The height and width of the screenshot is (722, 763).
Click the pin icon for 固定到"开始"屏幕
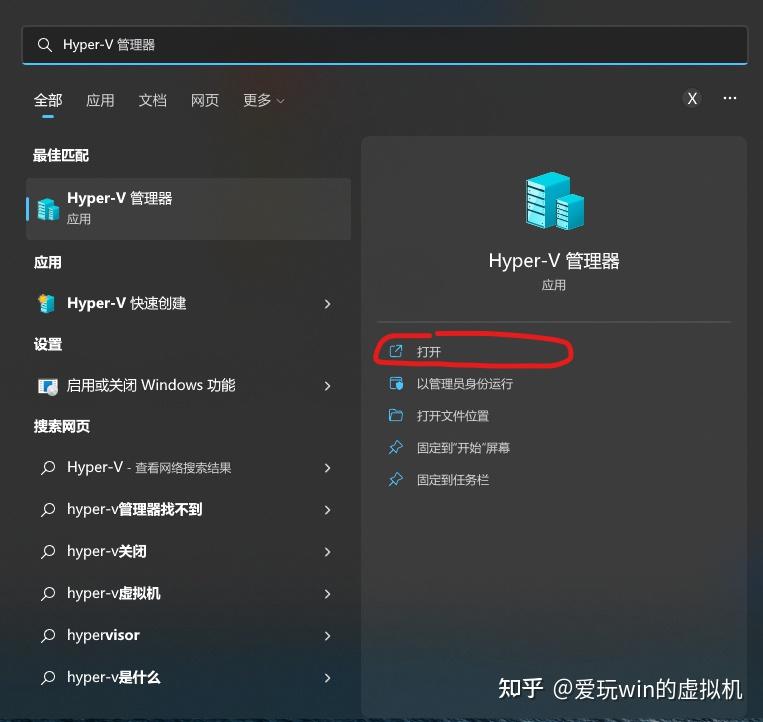[396, 448]
